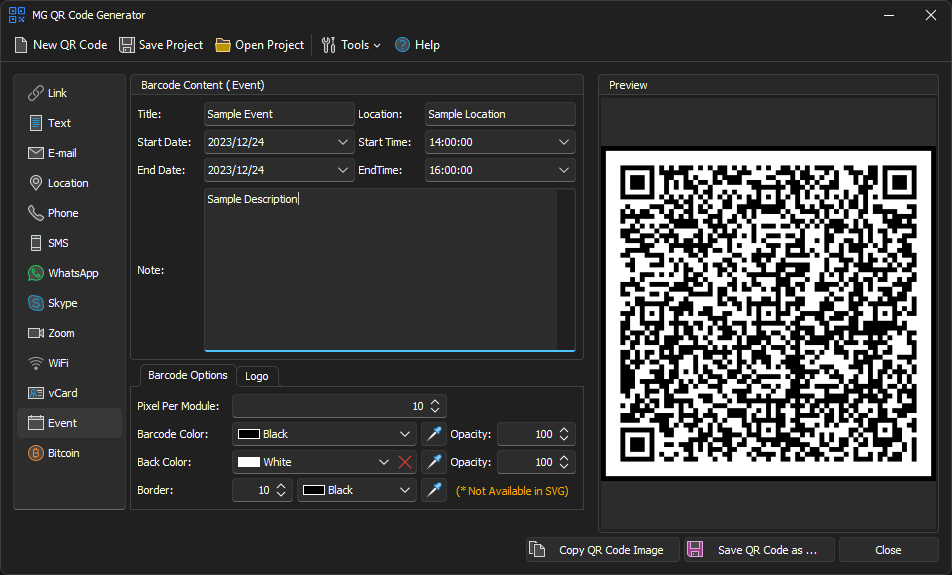This screenshot has width=952, height=575.
Task: Adjust the Border width stepper
Action: [280, 490]
